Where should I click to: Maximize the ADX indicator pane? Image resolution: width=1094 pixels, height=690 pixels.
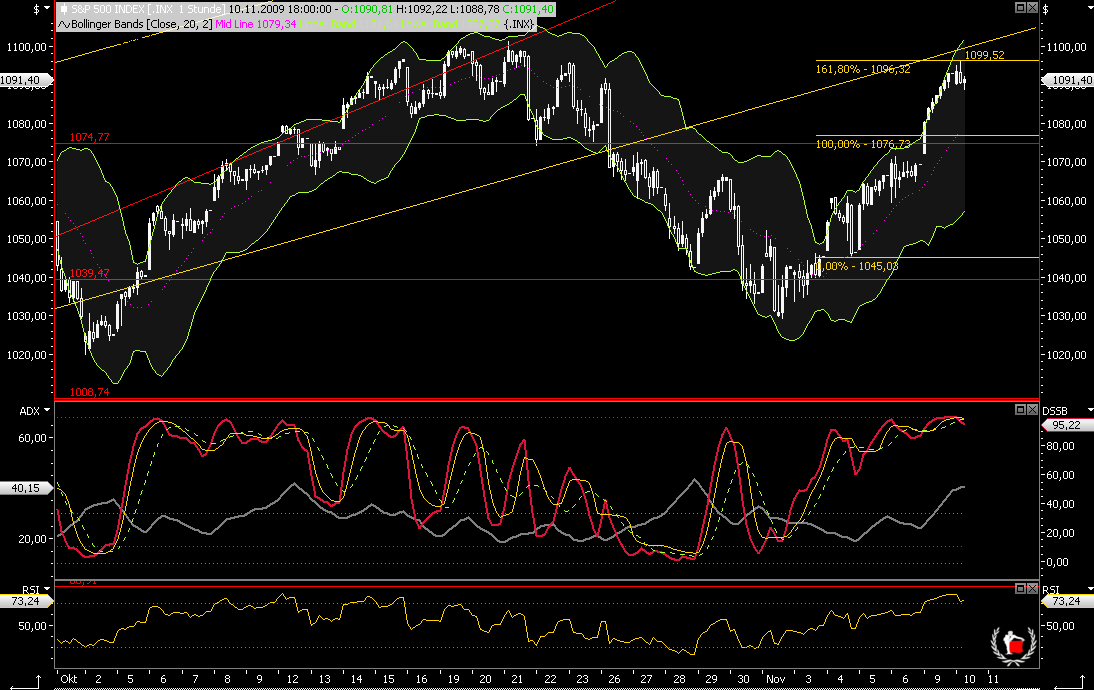pos(1020,410)
